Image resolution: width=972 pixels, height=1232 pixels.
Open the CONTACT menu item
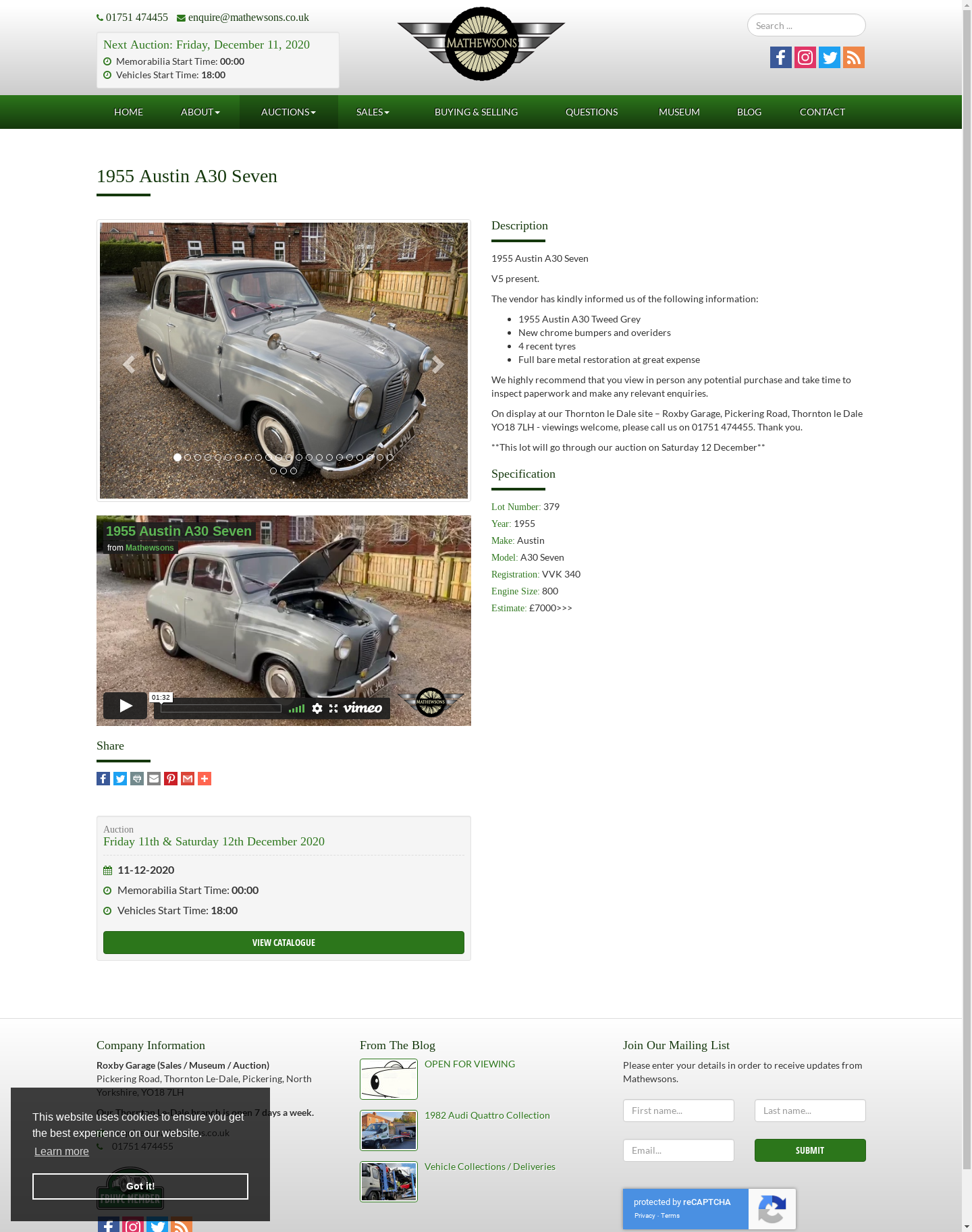pyautogui.click(x=822, y=112)
